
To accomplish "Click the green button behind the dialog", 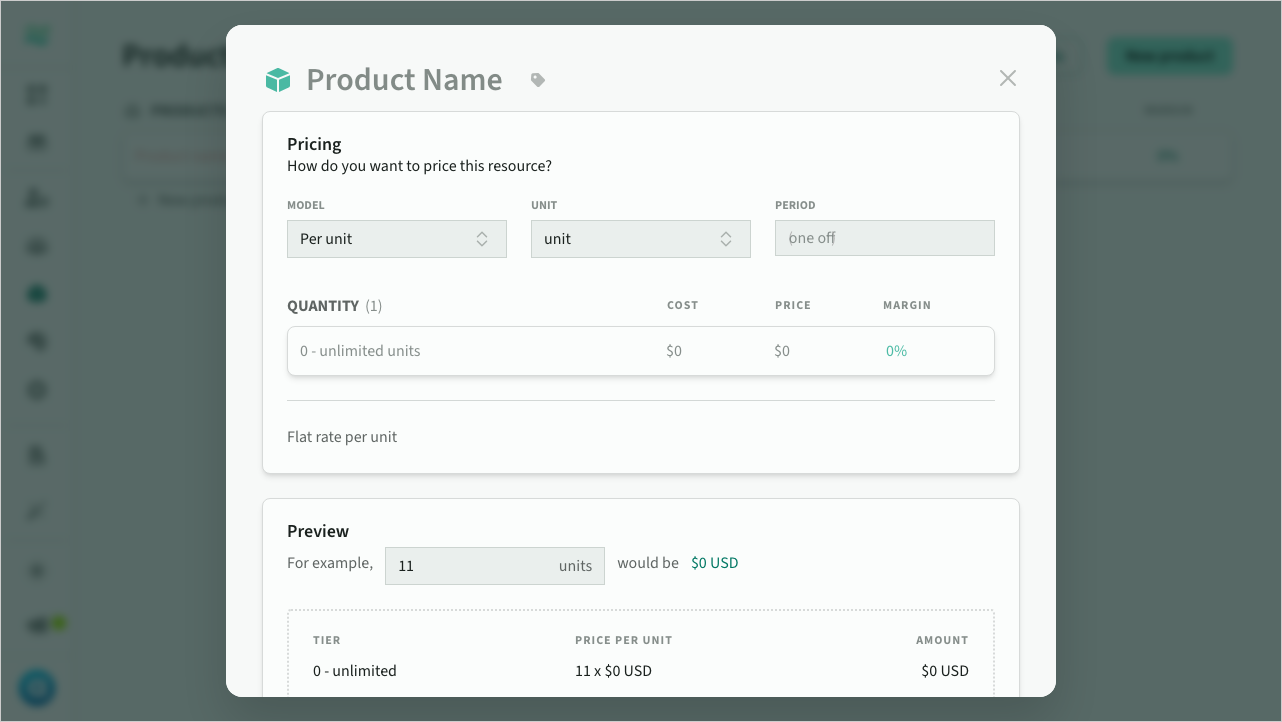I will (1168, 56).
